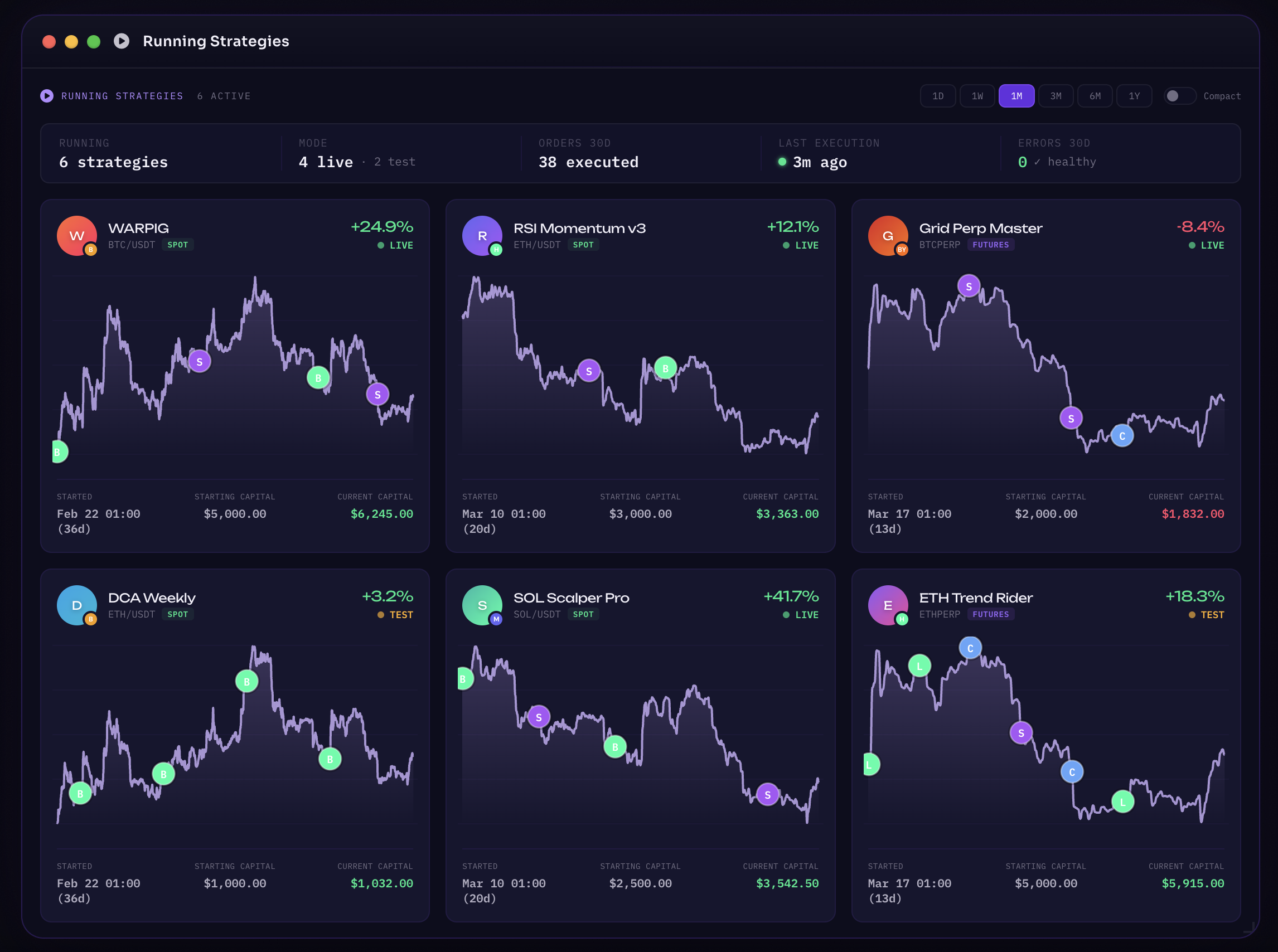Click the ETH Trend Rider avatar icon

point(888,605)
